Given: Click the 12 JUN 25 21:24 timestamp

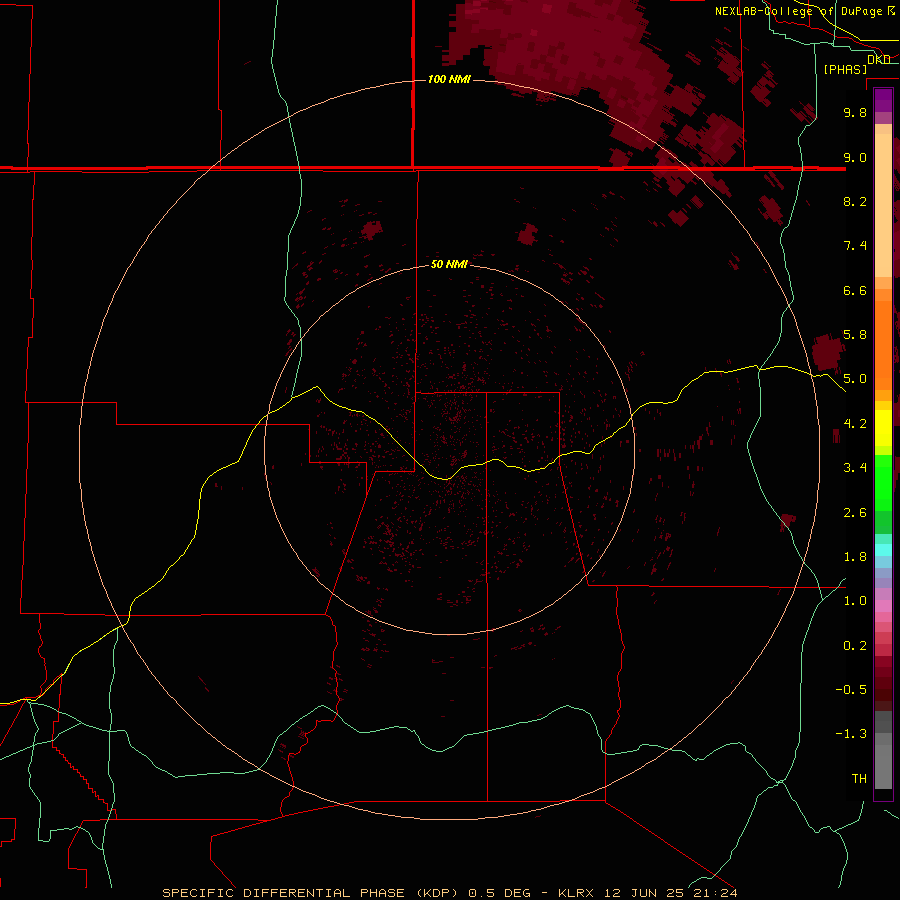Looking at the screenshot, I should (x=671, y=893).
